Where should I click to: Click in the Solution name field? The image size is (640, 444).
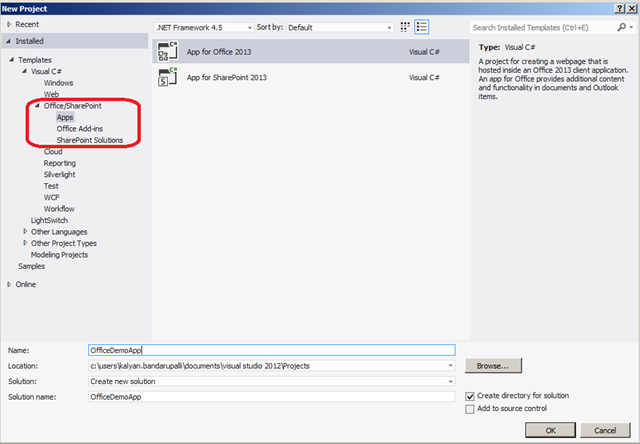point(271,397)
